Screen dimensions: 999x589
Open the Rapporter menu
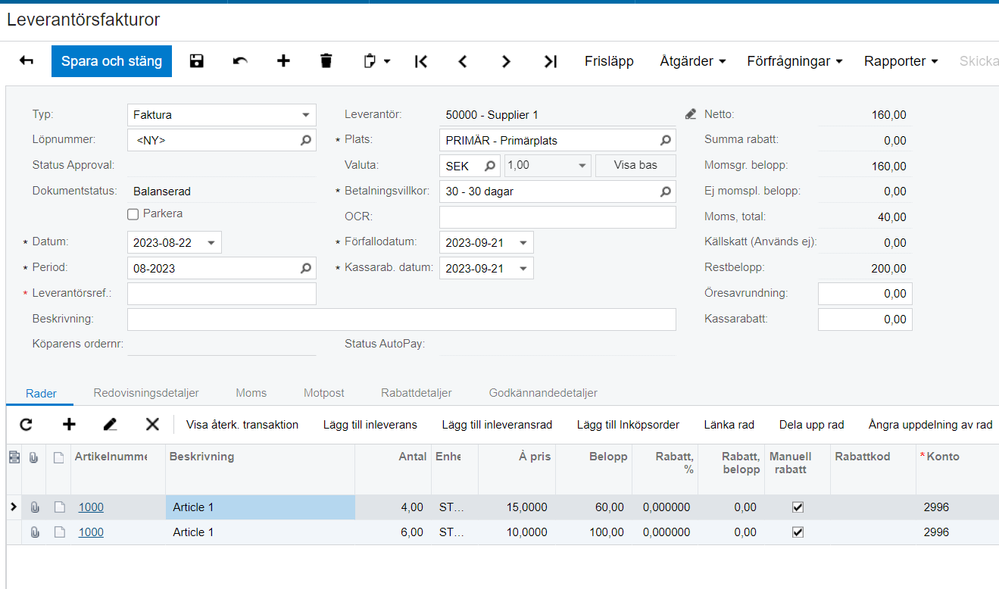[x=900, y=61]
